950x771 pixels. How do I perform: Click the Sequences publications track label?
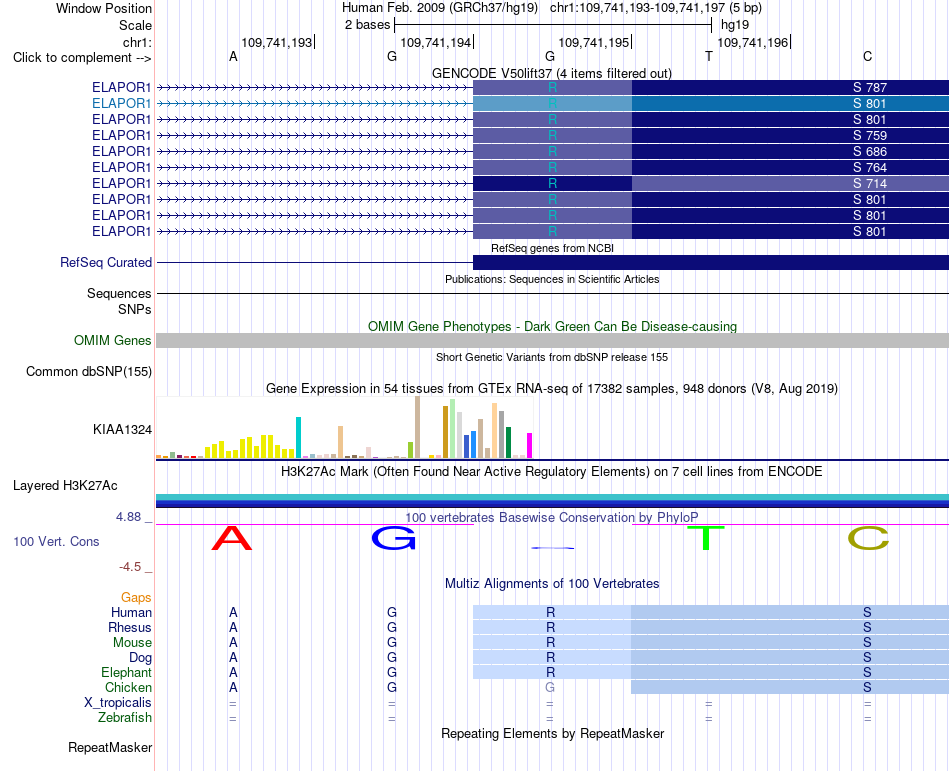click(x=119, y=294)
